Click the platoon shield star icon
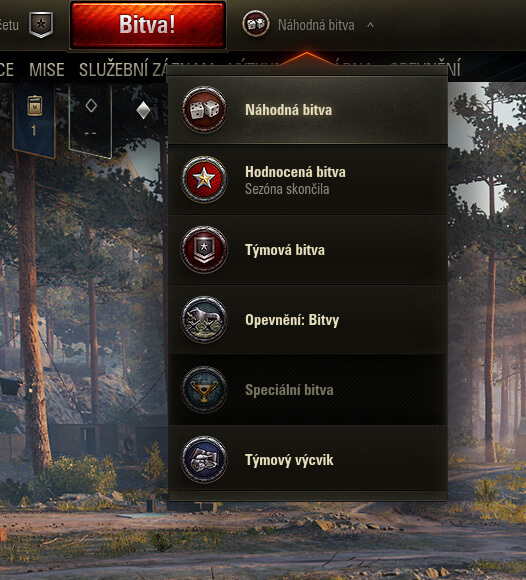526x580 pixels. pos(41,25)
